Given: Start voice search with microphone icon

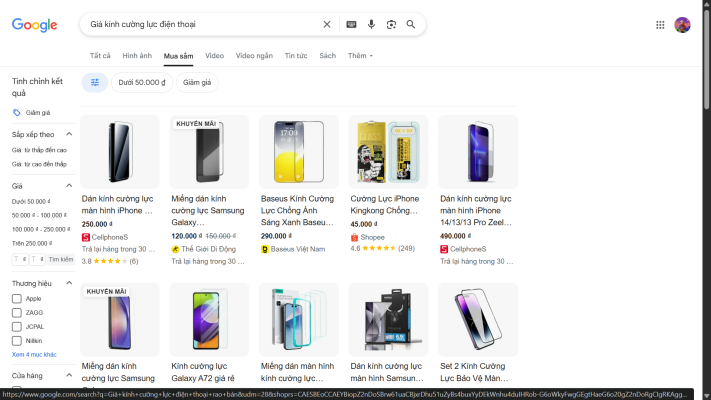Looking at the screenshot, I should (371, 24).
